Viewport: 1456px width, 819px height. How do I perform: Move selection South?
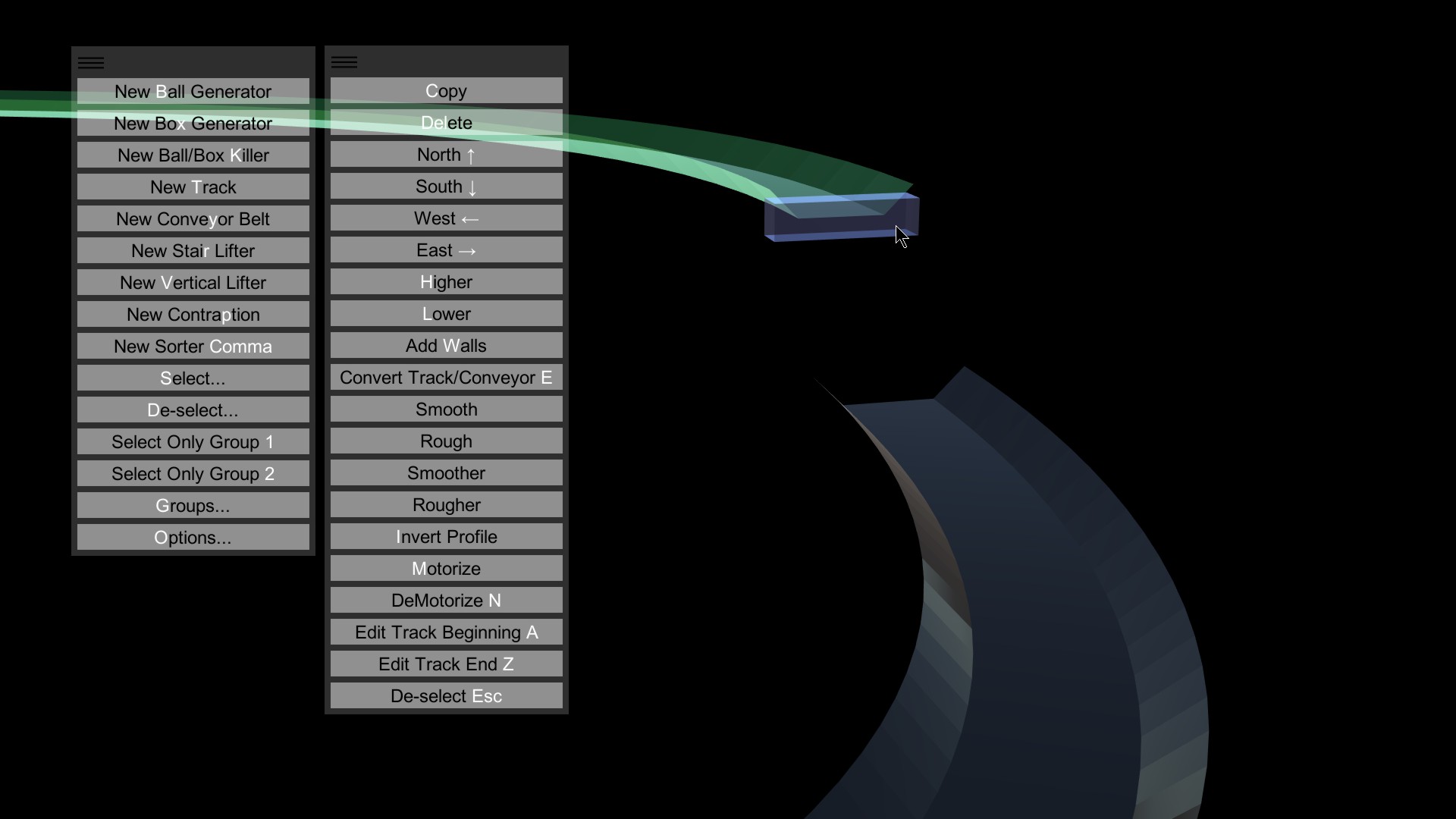447,187
